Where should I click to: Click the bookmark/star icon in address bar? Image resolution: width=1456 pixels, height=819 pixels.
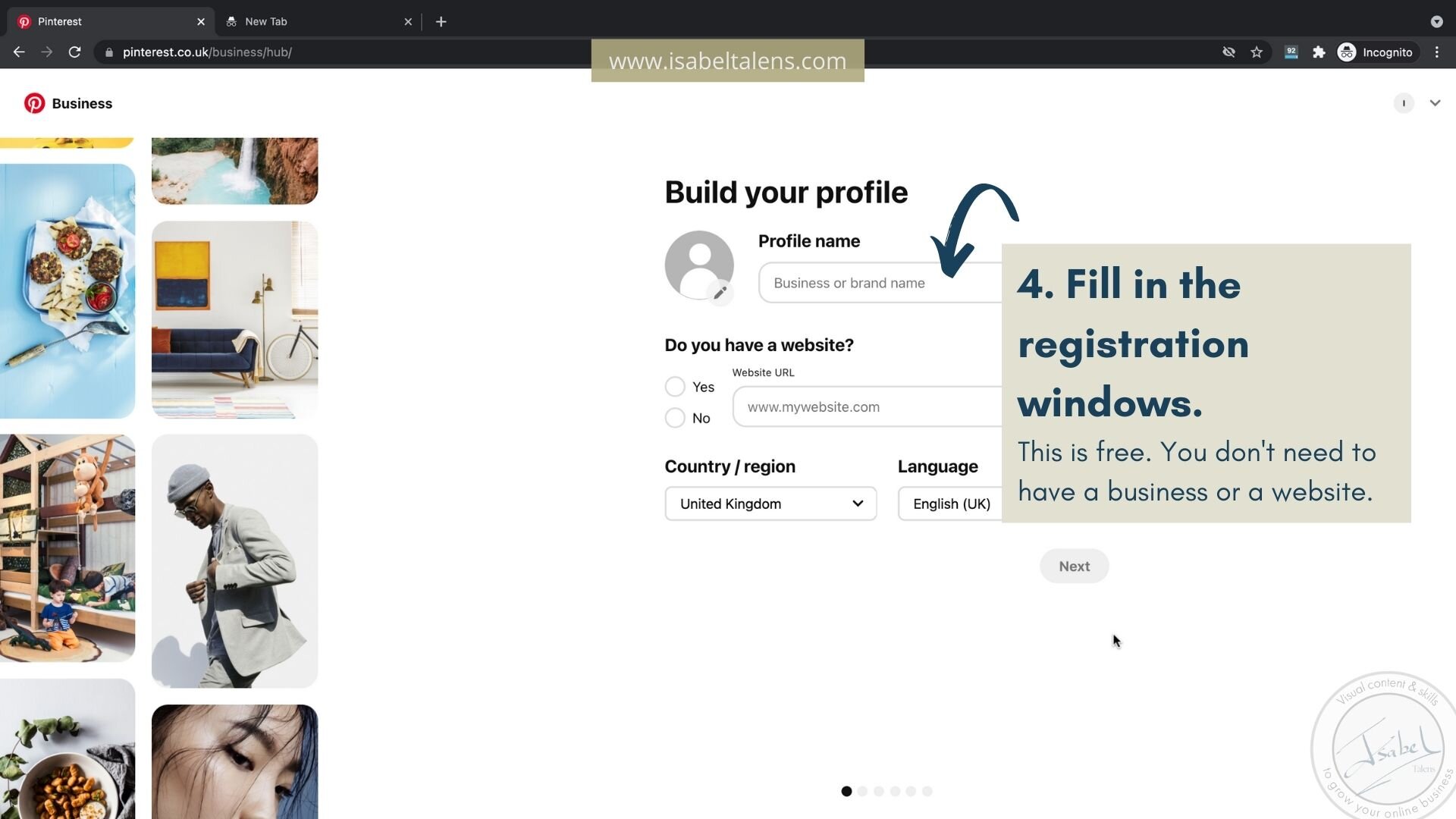point(1258,52)
